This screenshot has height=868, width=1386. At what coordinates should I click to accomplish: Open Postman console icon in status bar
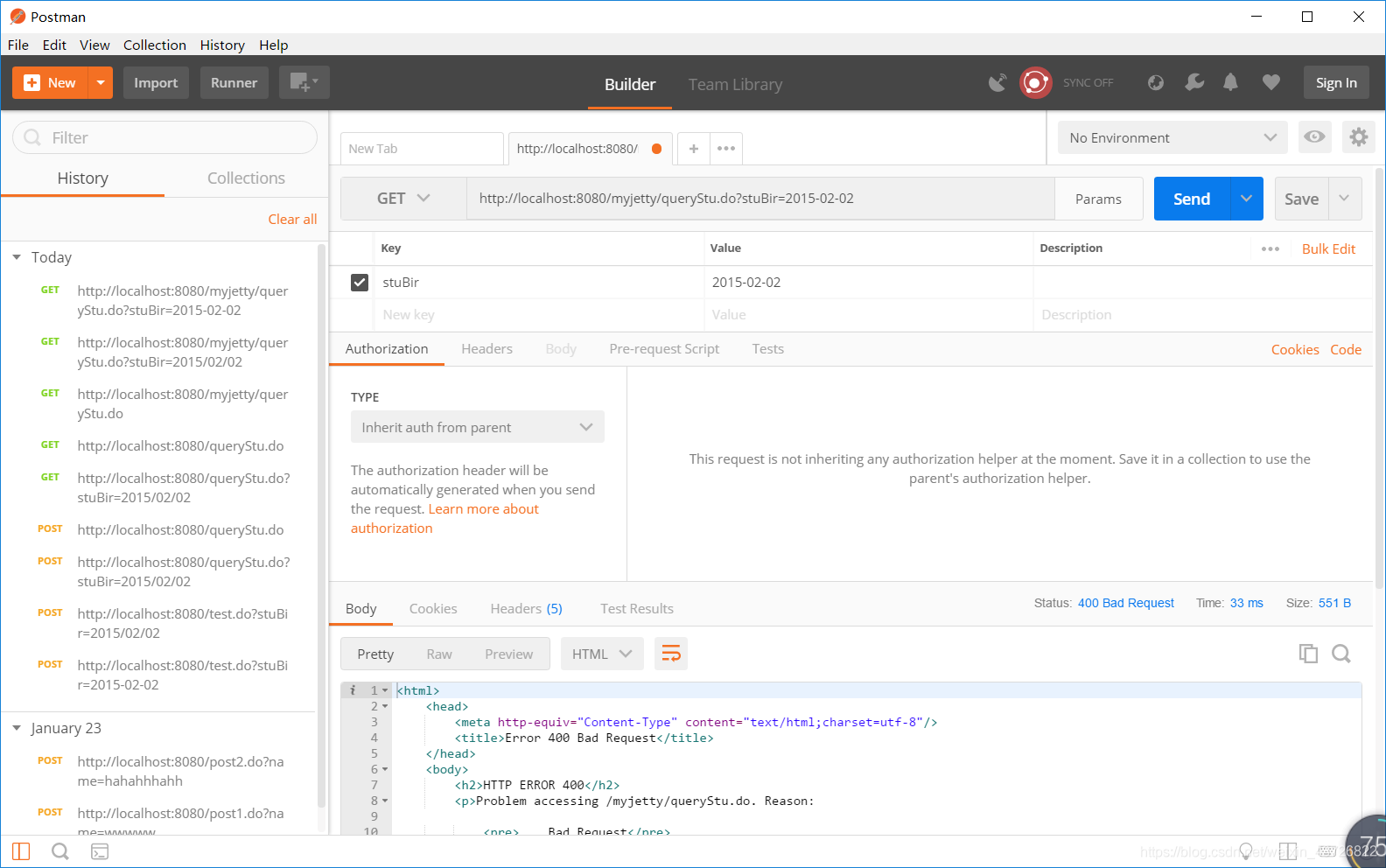point(100,851)
